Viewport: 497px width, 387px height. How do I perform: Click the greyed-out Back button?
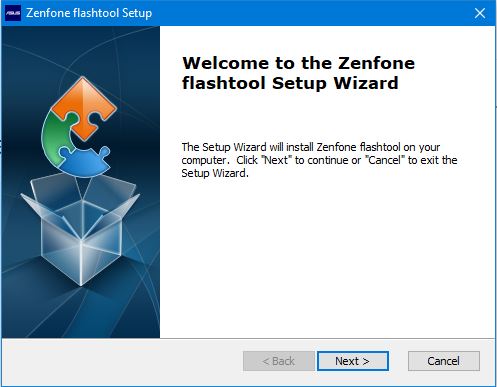coord(279,361)
